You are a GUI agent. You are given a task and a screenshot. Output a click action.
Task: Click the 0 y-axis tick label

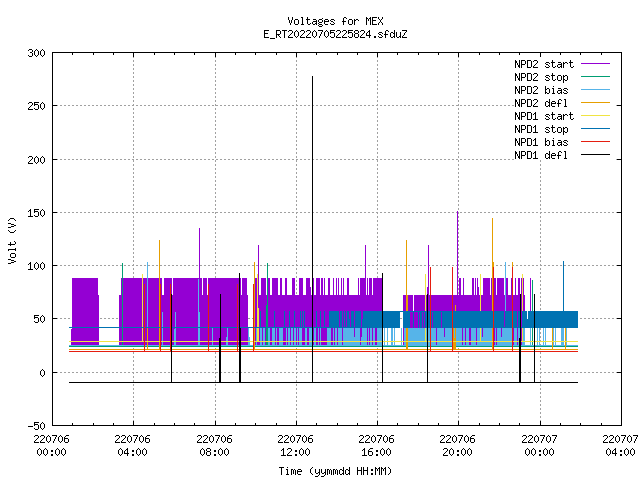(x=42, y=373)
